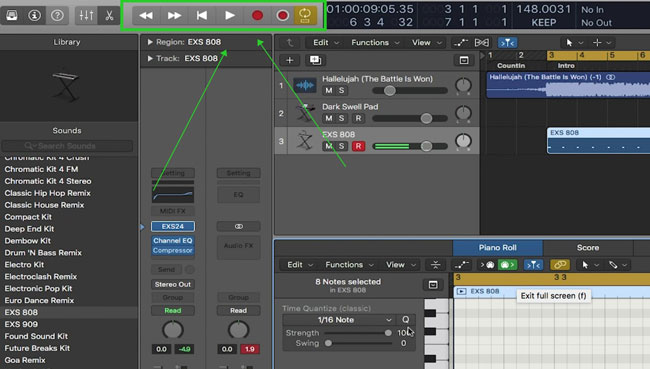650x369 pixels.
Task: Expand the Region: EXS 808 inspector
Action: [150, 42]
